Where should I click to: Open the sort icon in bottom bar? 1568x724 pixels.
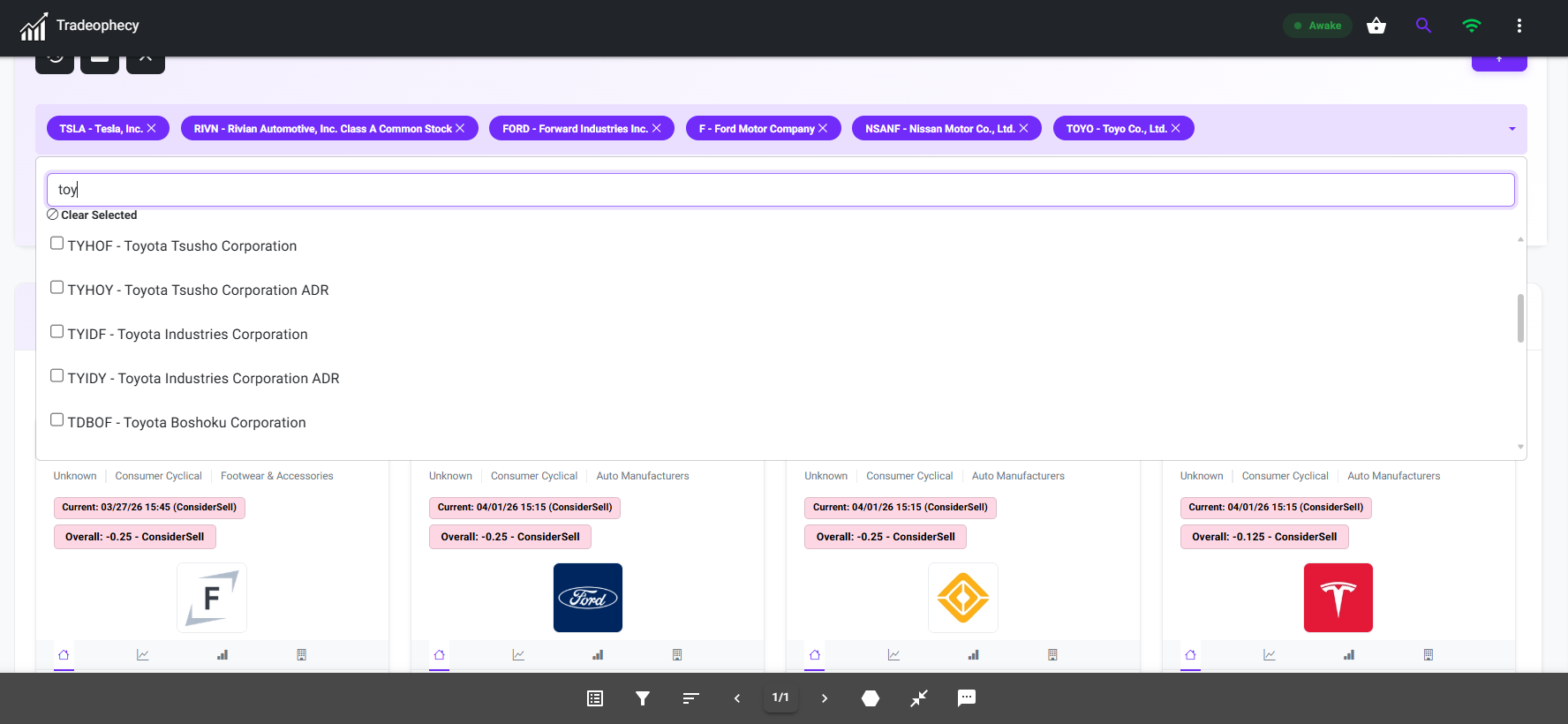click(x=690, y=698)
